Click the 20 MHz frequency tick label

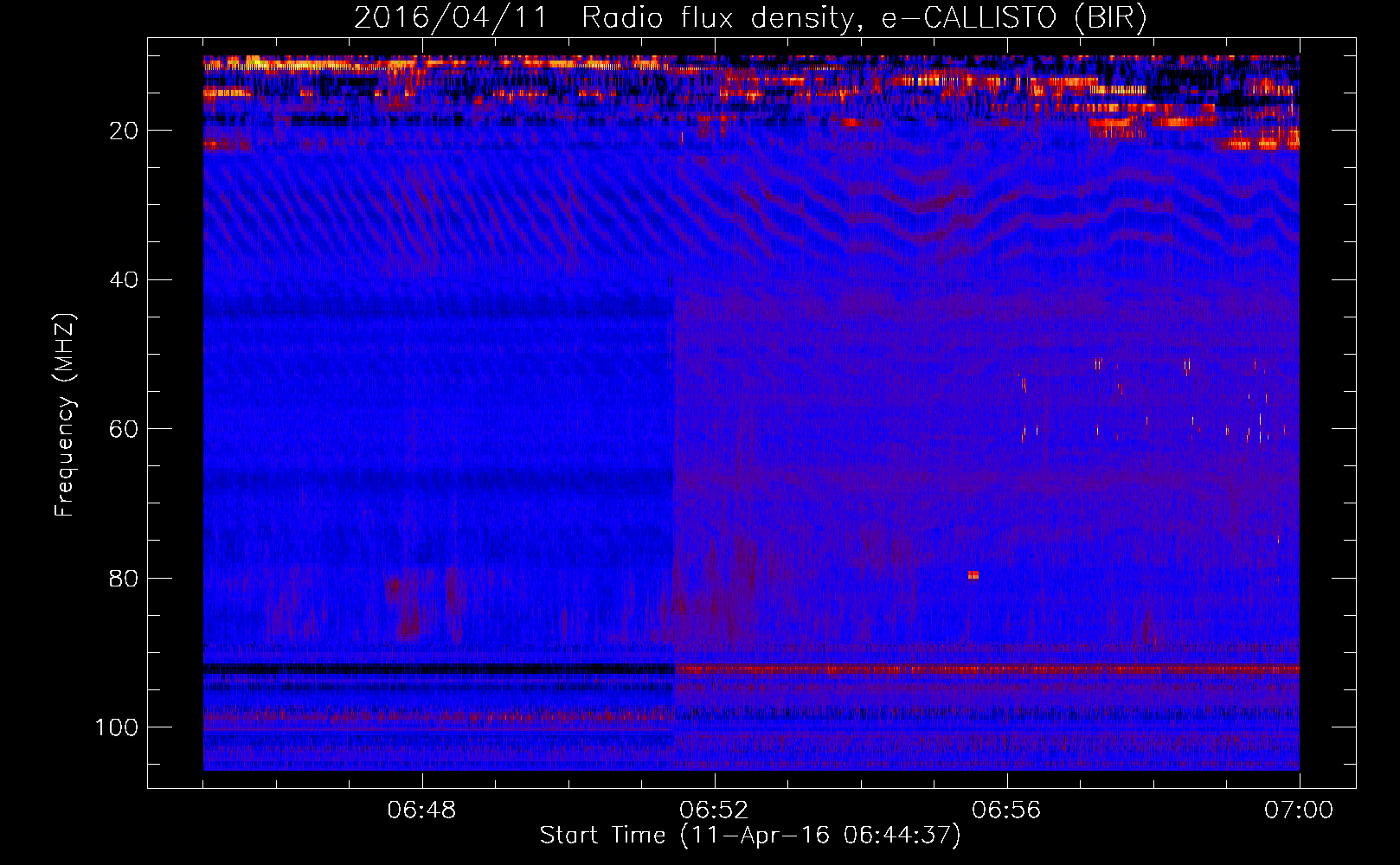124,131
